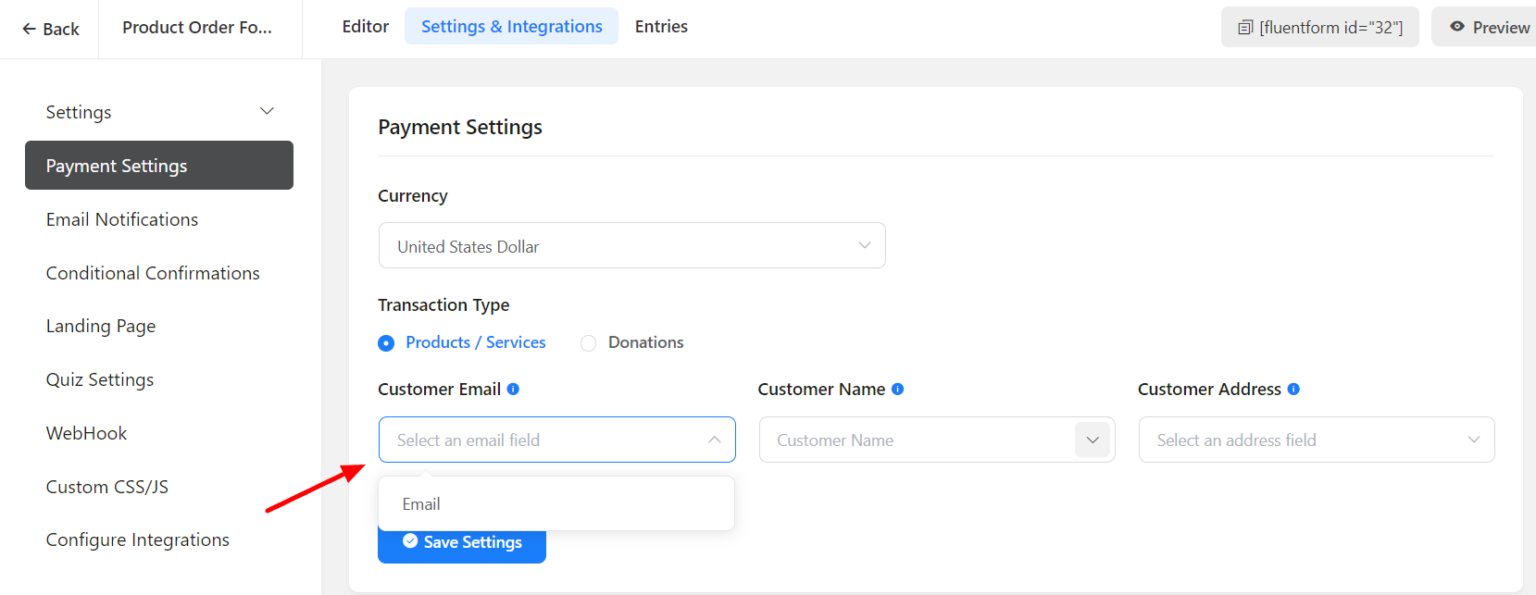
Task: Collapse the Settings sidebar section
Action: point(266,111)
